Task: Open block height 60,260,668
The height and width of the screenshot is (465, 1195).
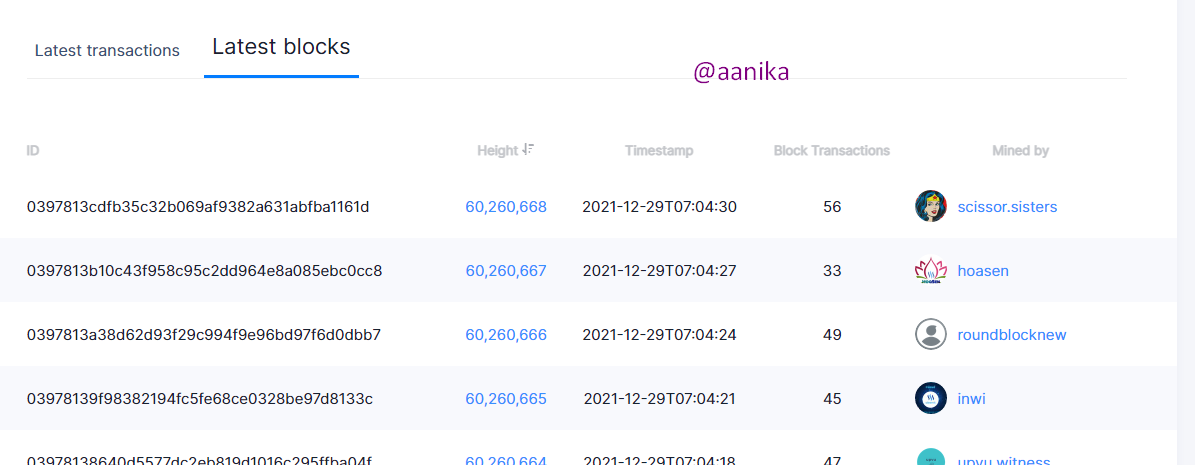Action: (506, 207)
